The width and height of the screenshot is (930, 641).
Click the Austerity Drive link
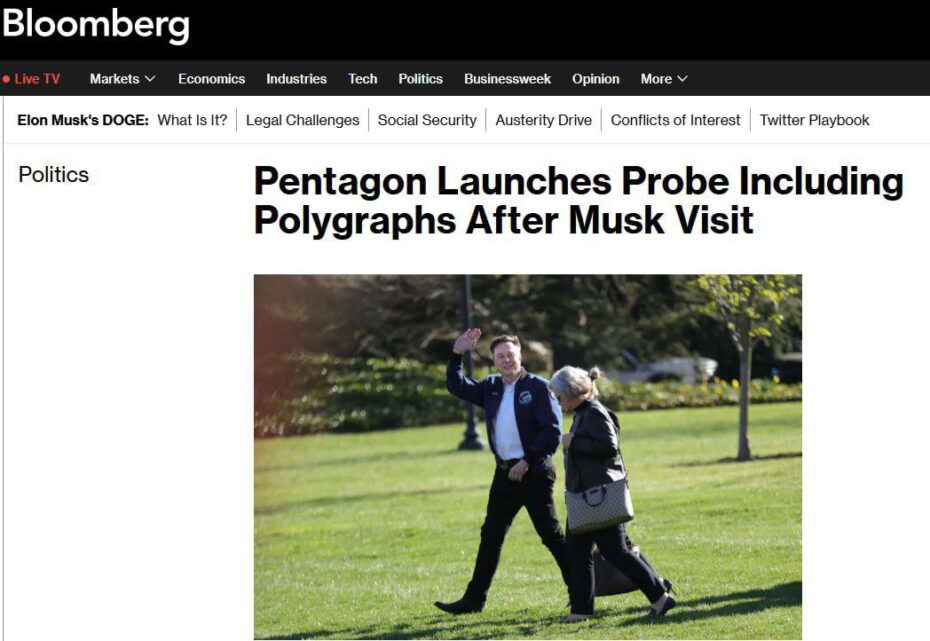tap(543, 120)
